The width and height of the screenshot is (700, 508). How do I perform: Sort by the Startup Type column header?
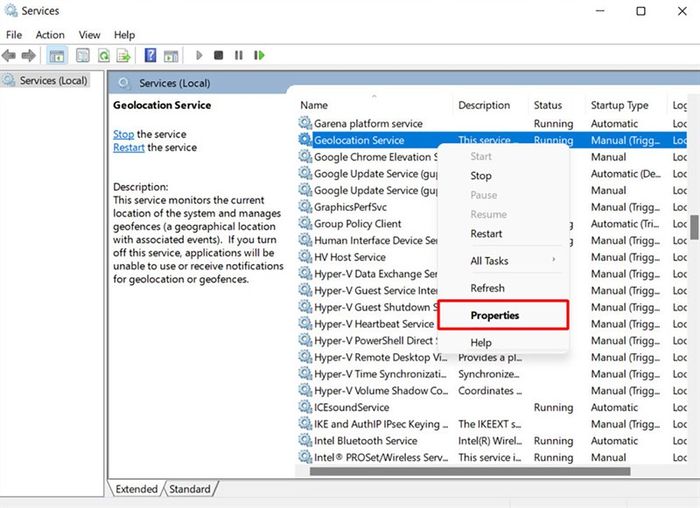pos(619,105)
